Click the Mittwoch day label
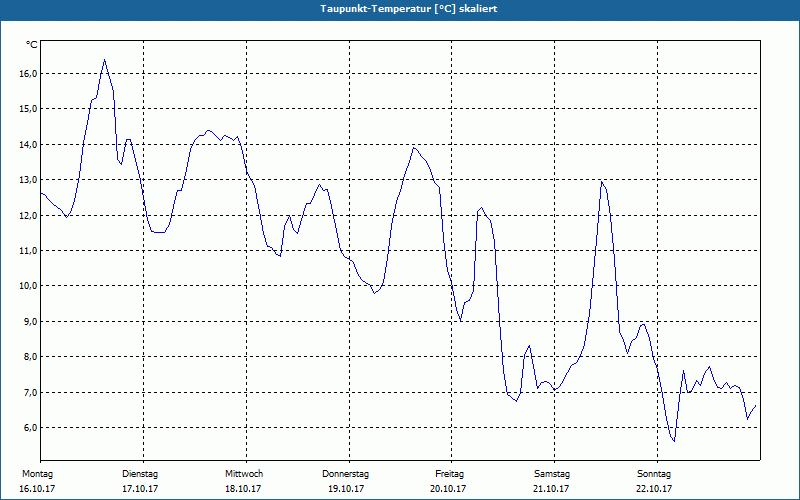 (244, 474)
